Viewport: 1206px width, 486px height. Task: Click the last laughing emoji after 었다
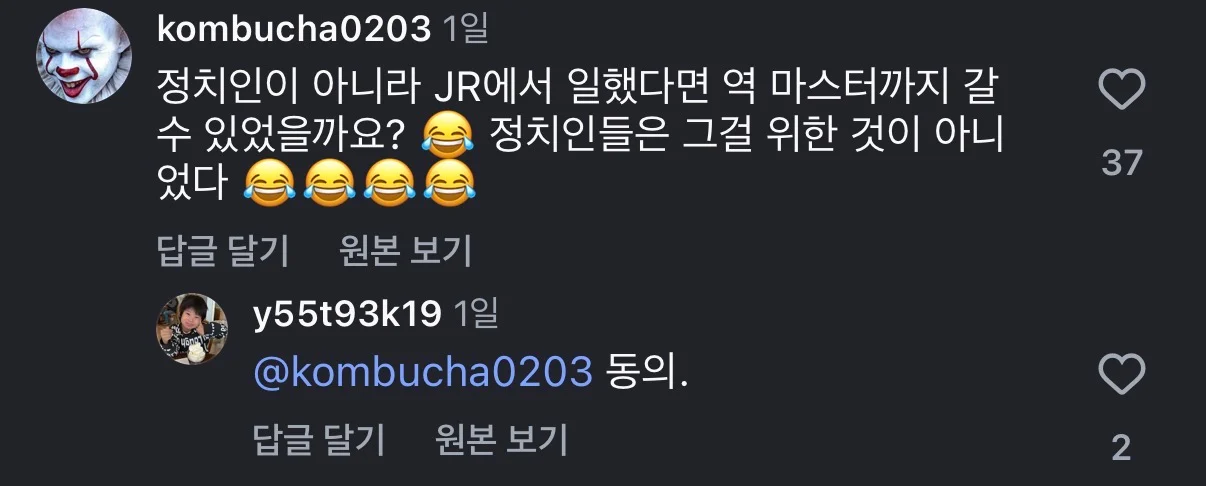[449, 184]
